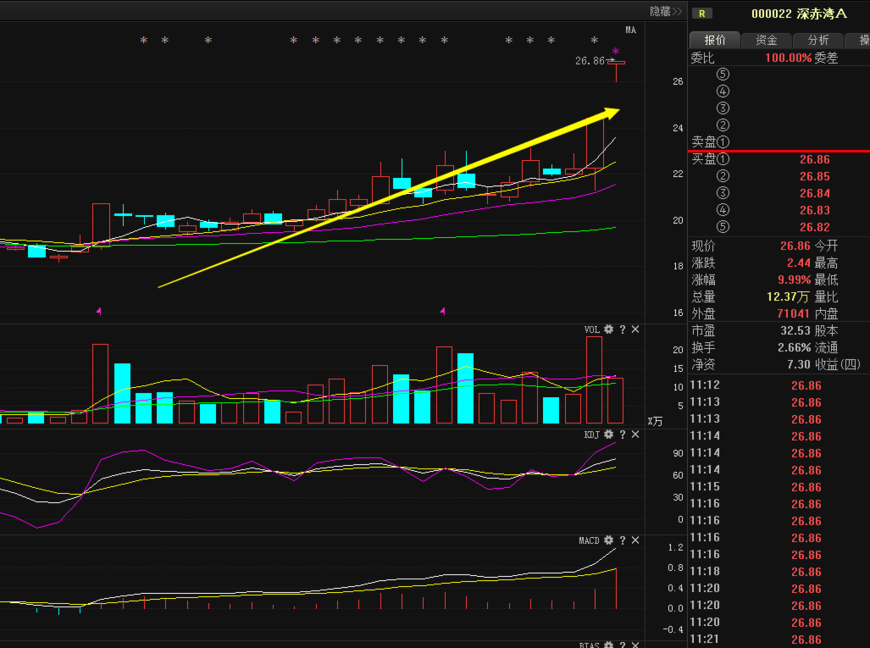Select the sell level ⑤ row

click(779, 74)
